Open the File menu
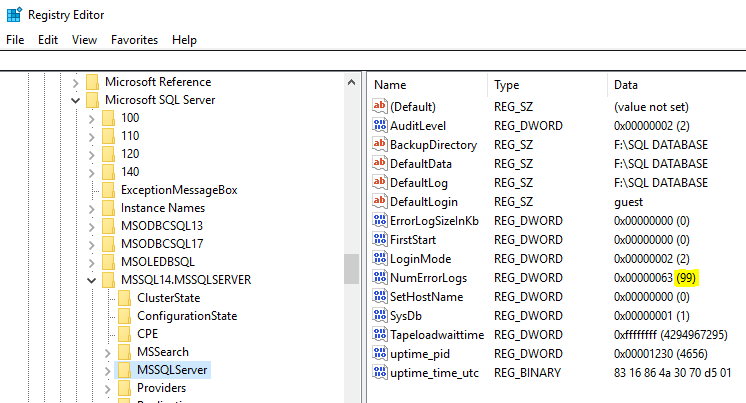The height and width of the screenshot is (403, 746). pyautogui.click(x=15, y=40)
